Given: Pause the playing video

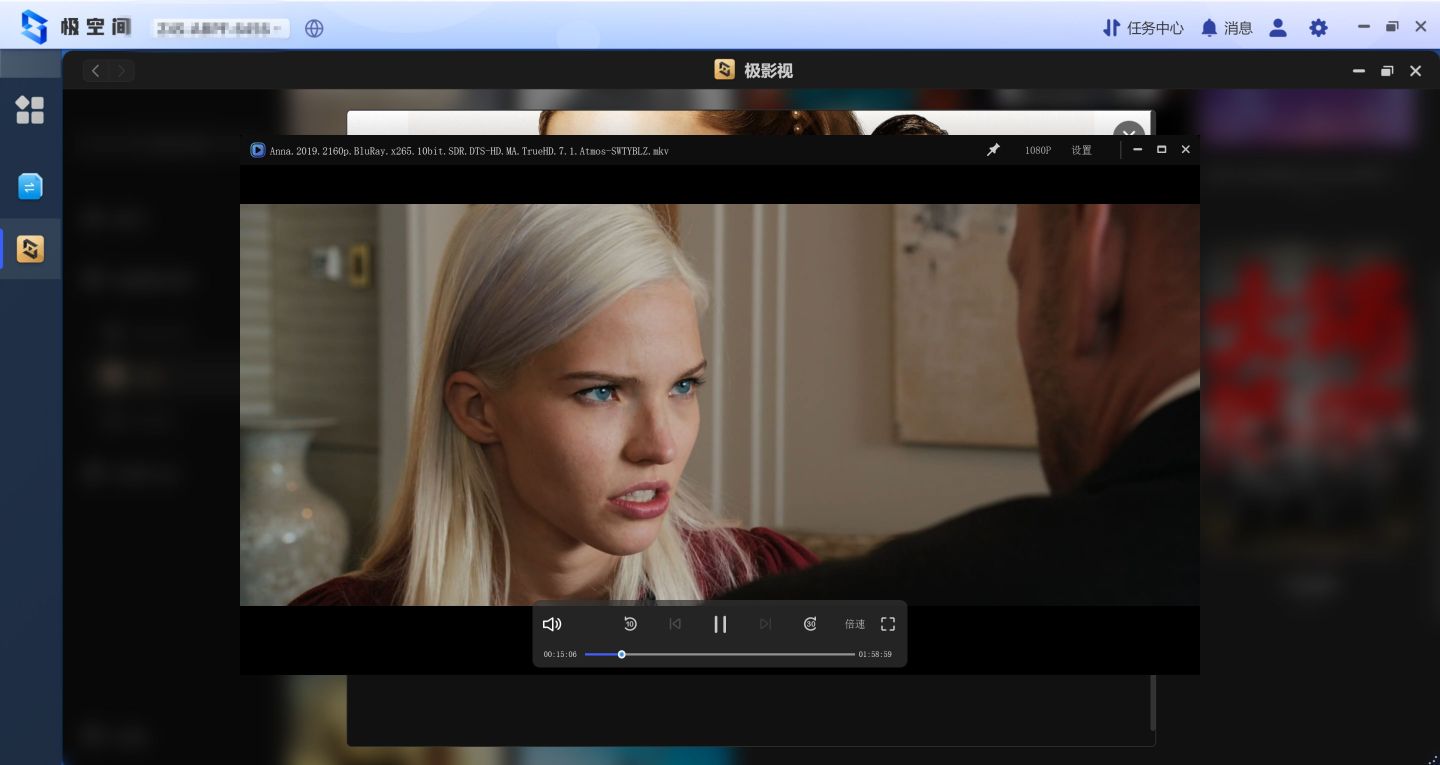Looking at the screenshot, I should click(x=720, y=624).
